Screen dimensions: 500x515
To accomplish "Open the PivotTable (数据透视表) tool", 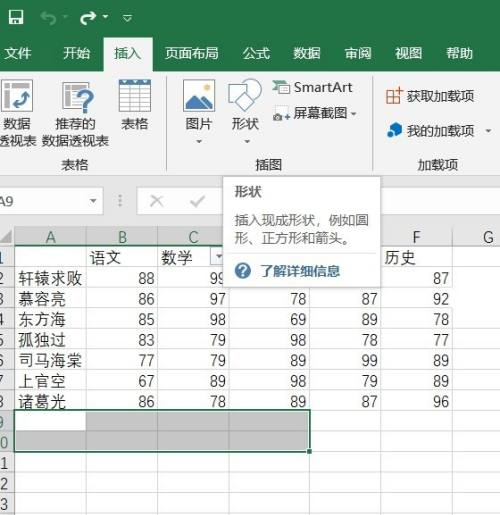I will coord(17,113).
